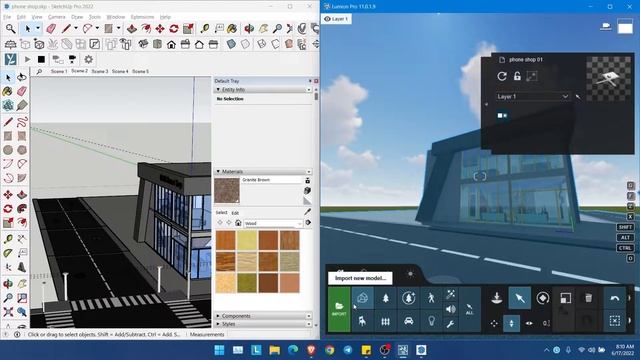This screenshot has width=640, height=360.
Task: Pick the first wood swatch in material grid
Action: point(225,240)
